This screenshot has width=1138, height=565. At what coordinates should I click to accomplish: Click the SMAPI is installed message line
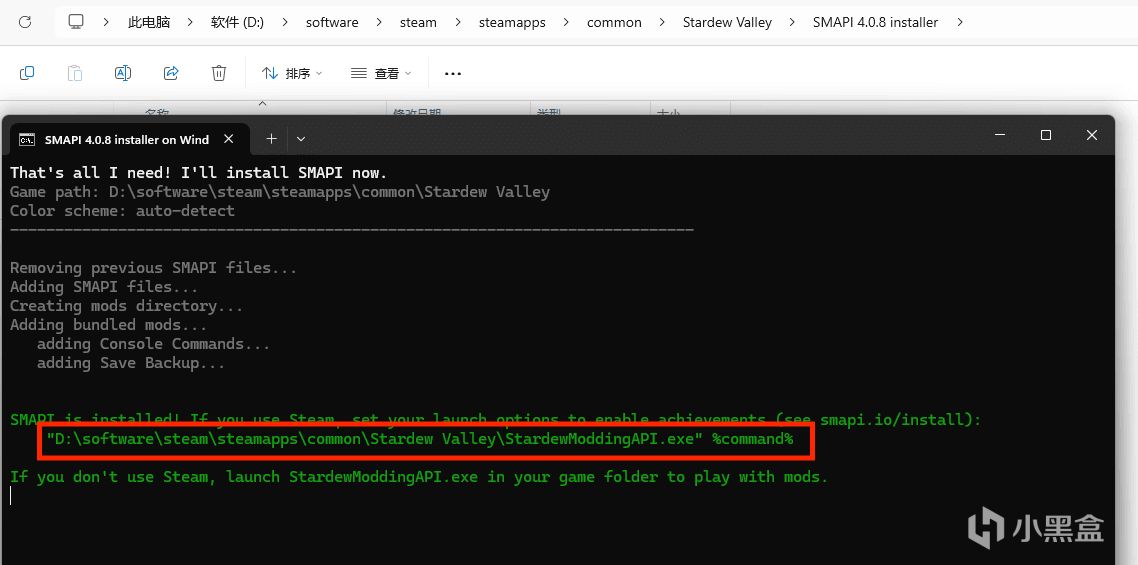[x=496, y=420]
